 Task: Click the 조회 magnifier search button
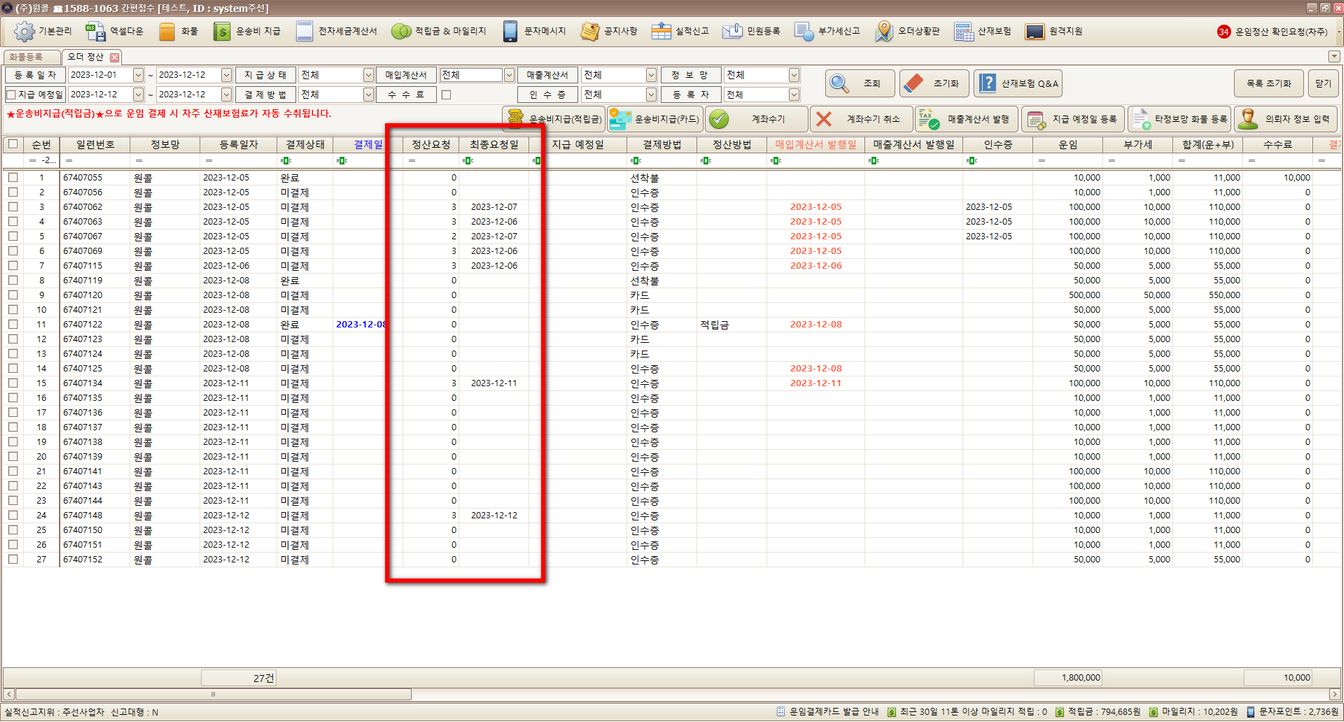click(858, 84)
